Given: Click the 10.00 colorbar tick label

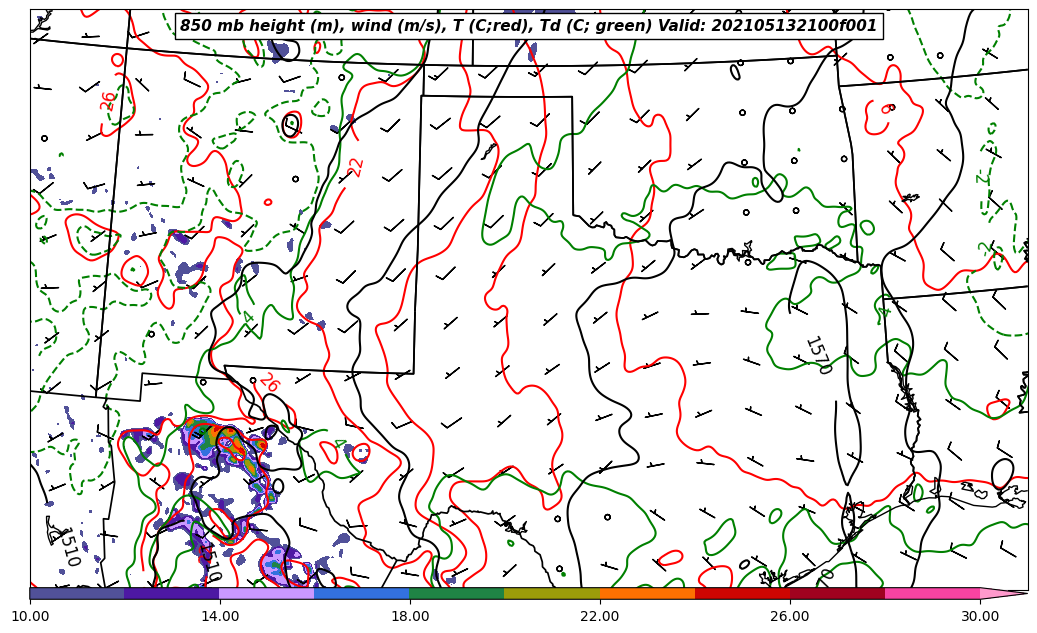Looking at the screenshot, I should point(30,616).
